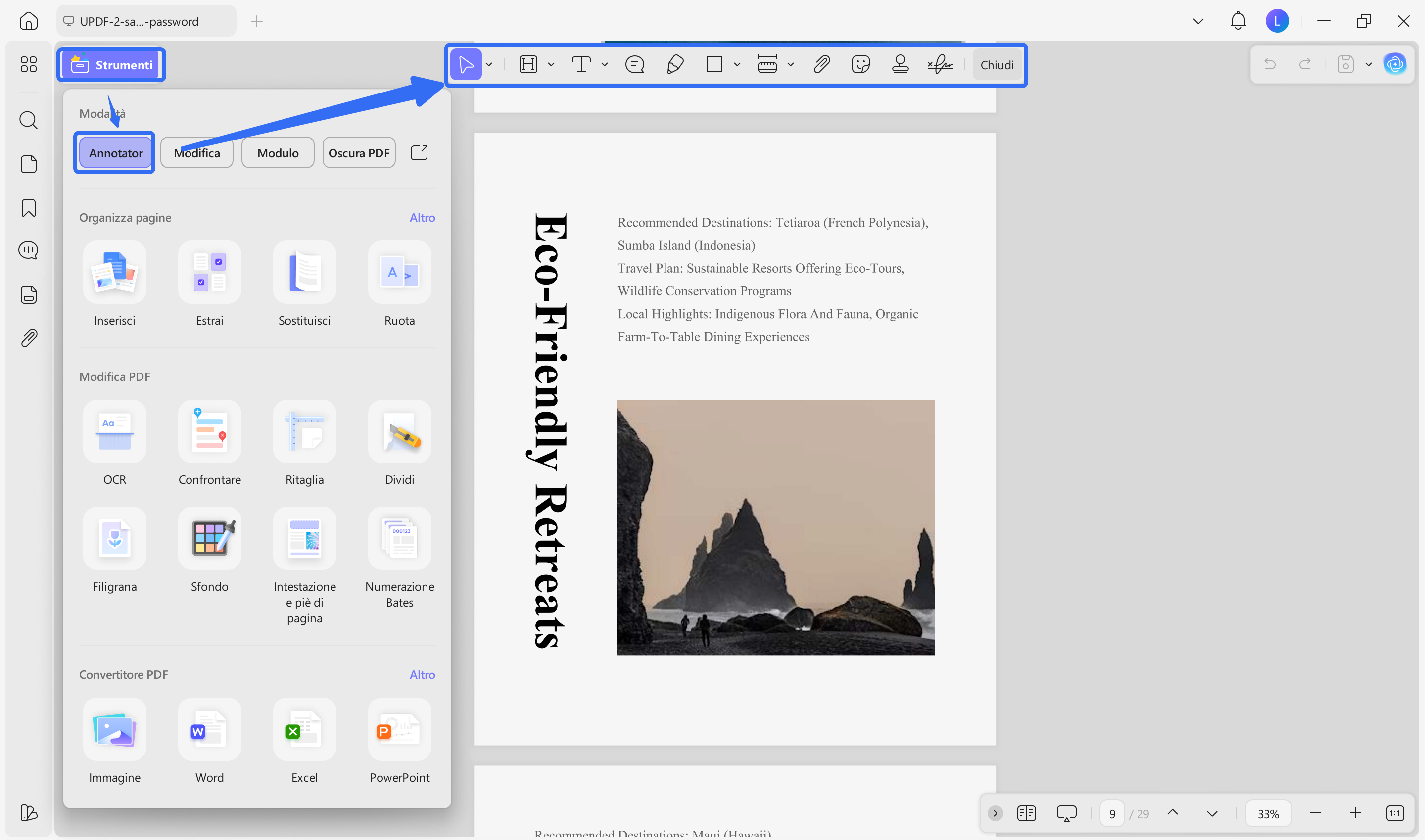
Task: Select the attach file tool
Action: (x=821, y=64)
